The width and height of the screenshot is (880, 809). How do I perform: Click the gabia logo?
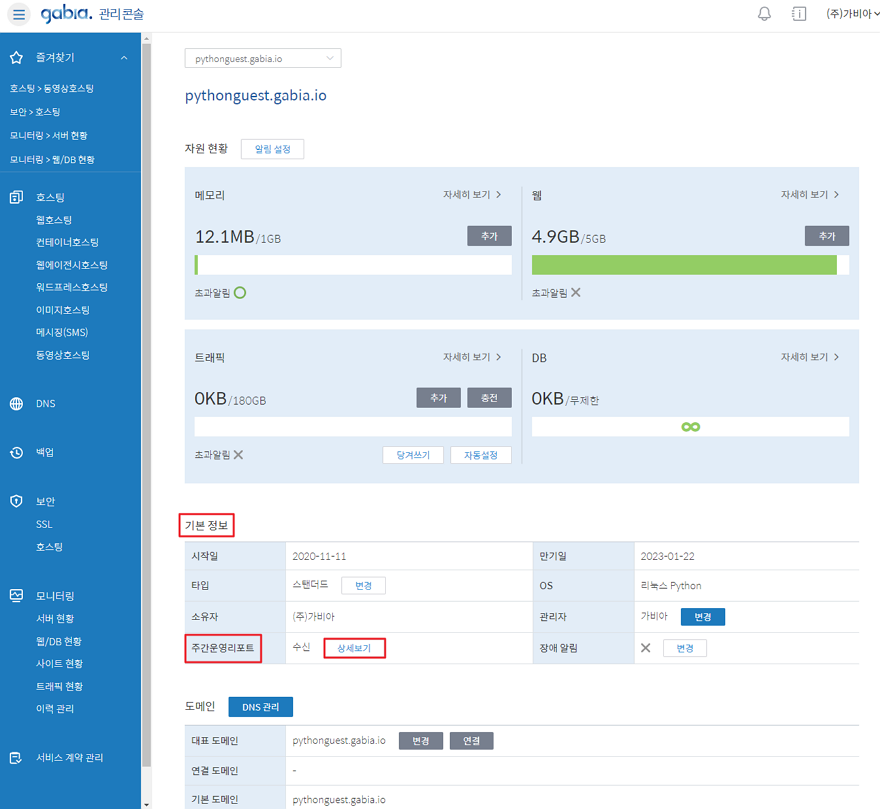66,13
